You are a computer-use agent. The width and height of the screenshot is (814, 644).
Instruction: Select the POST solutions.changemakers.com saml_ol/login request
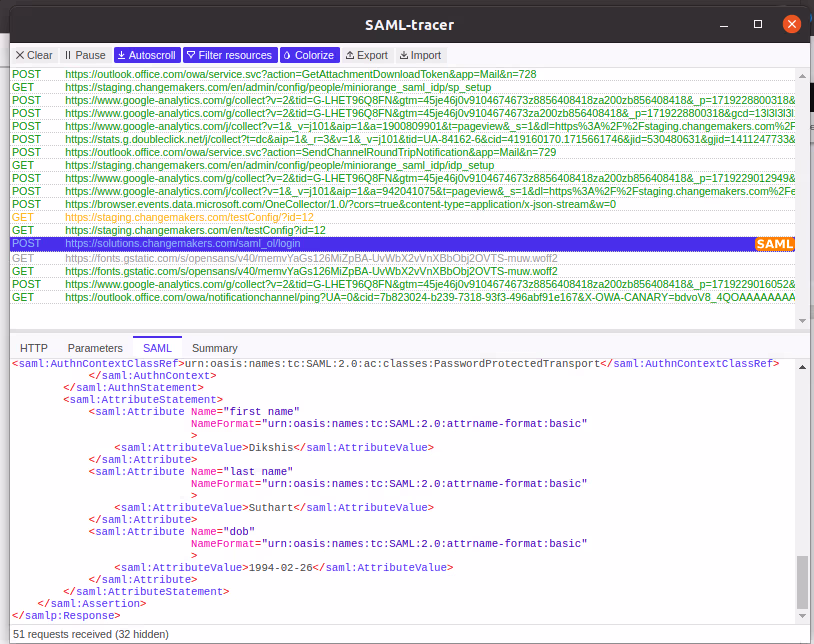tap(402, 243)
